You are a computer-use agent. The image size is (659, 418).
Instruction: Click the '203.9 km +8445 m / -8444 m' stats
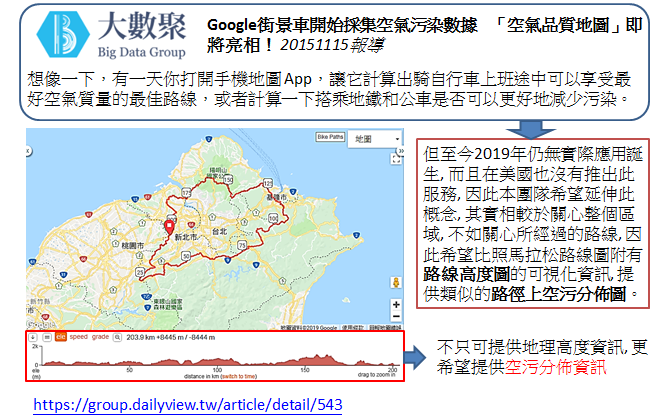(x=171, y=337)
